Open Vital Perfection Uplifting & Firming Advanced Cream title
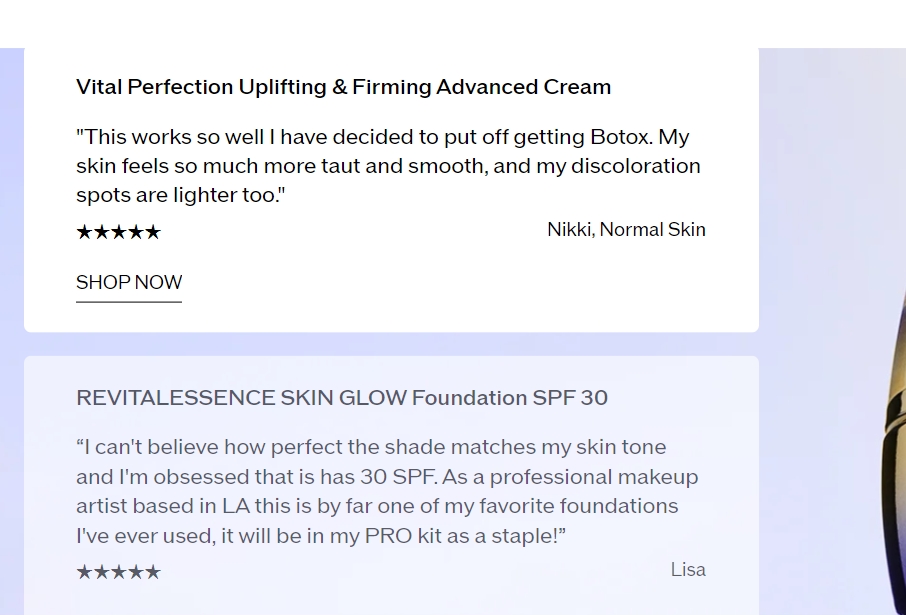This screenshot has width=906, height=615. (x=343, y=87)
